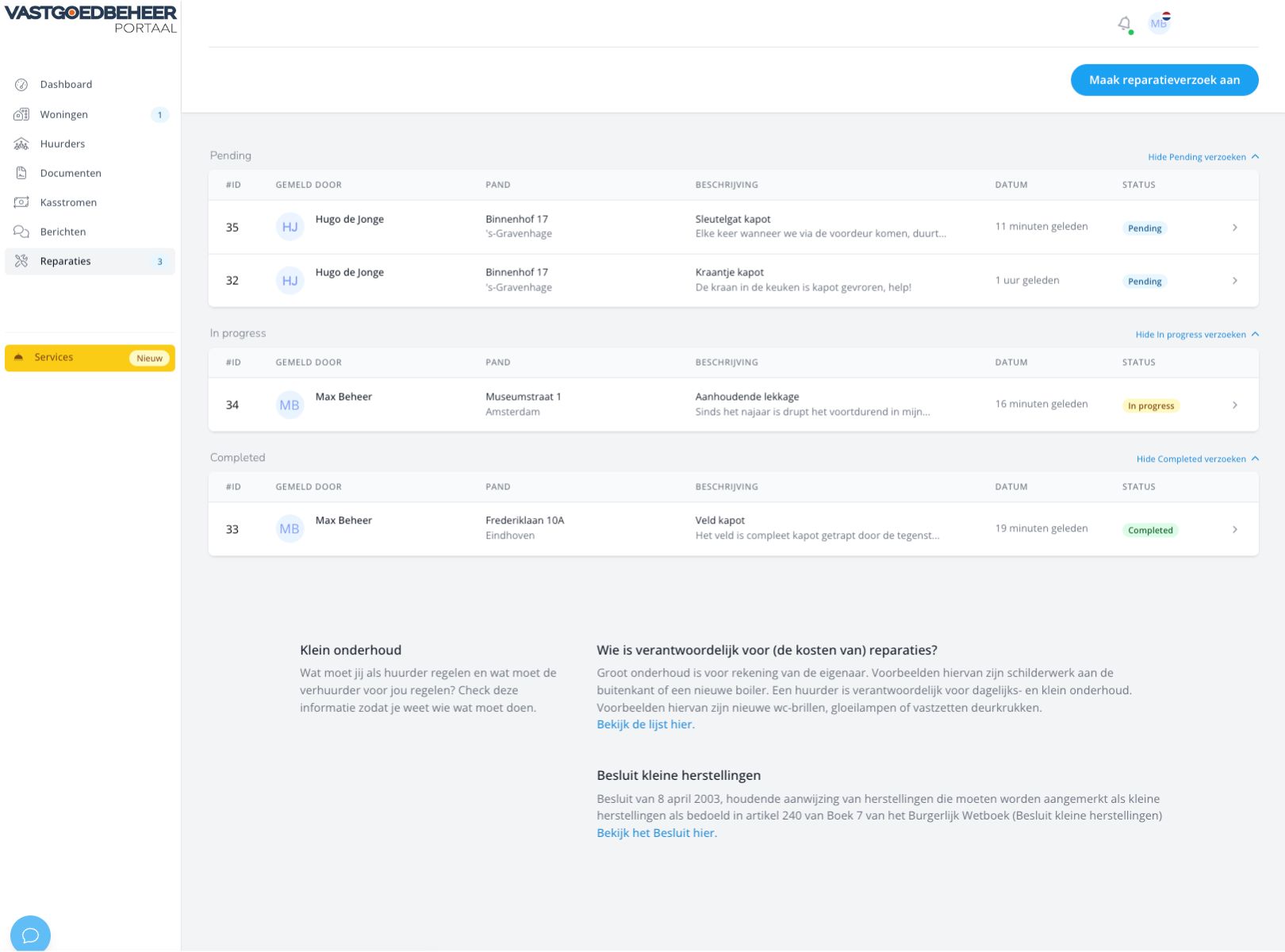Click the Berichten speech bubbles icon
The height and width of the screenshot is (952, 1285).
coord(21,232)
